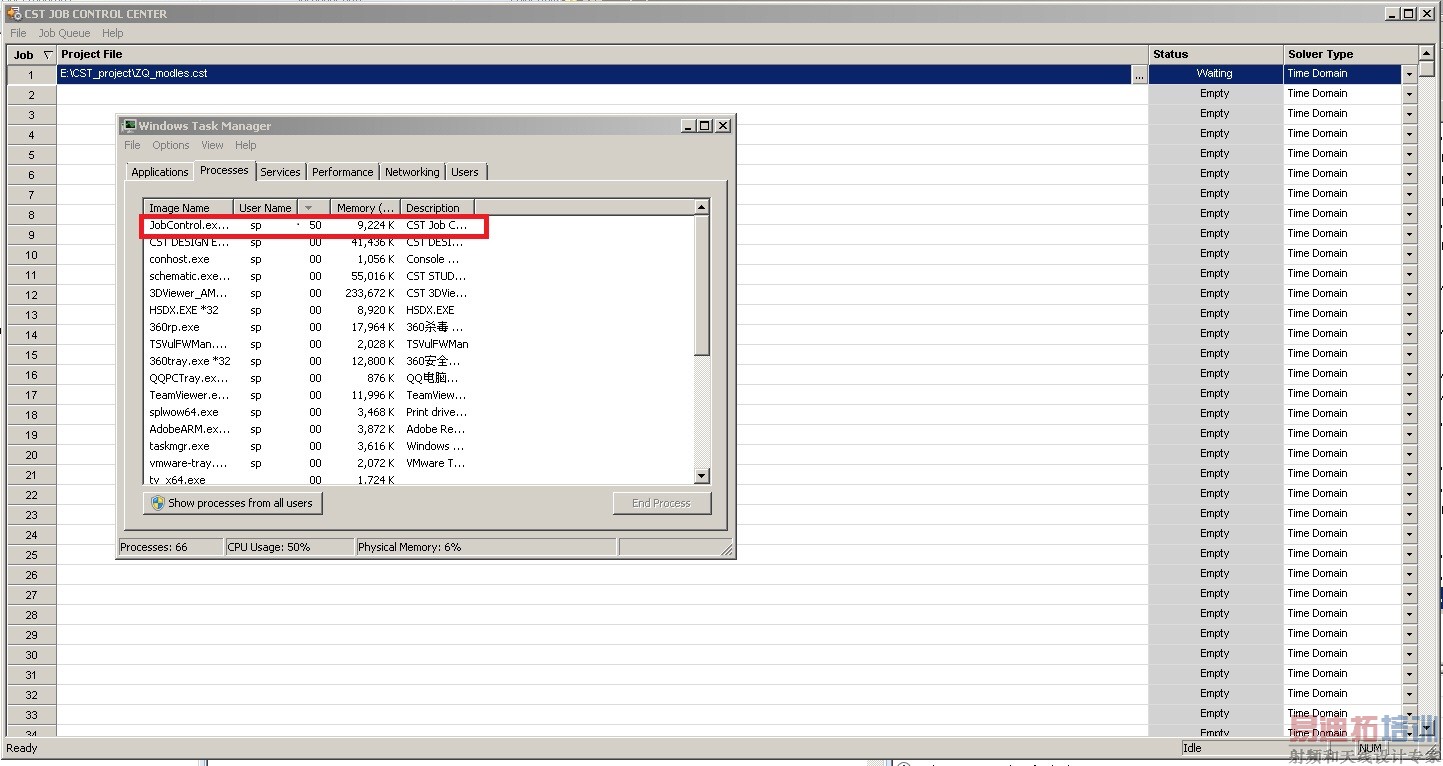Click the Status column header
The image size is (1443, 766).
click(x=1215, y=54)
